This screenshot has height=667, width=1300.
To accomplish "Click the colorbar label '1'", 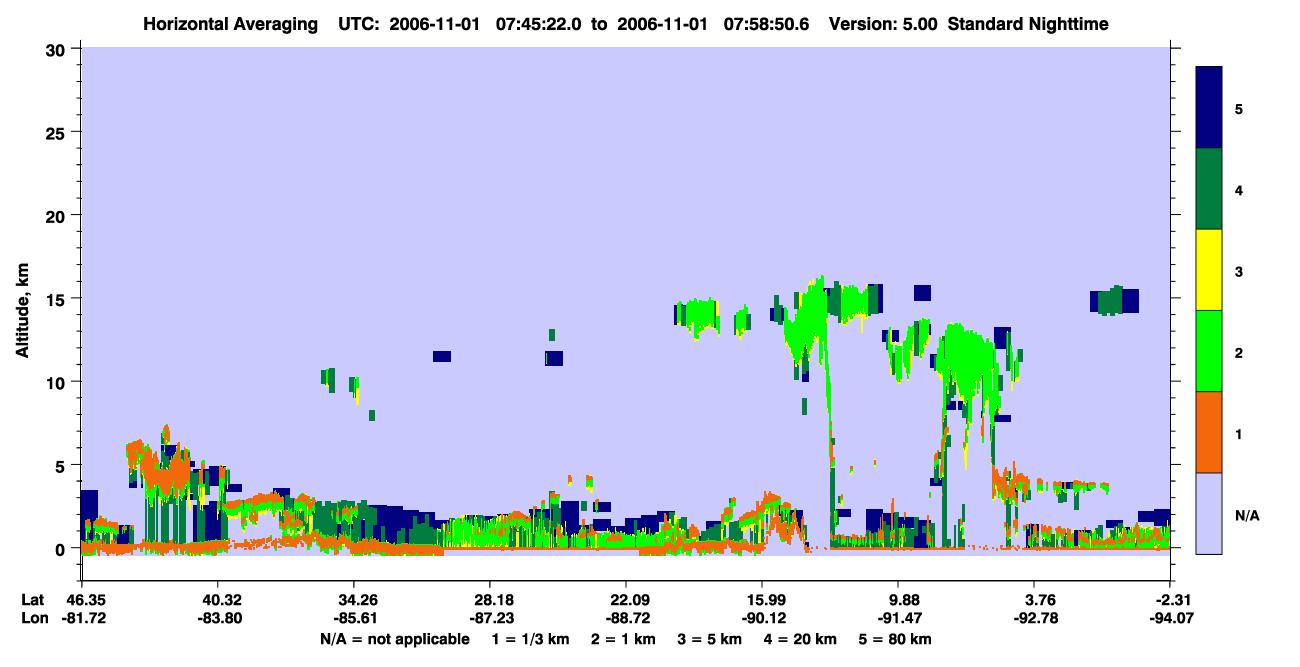I will [x=1238, y=433].
